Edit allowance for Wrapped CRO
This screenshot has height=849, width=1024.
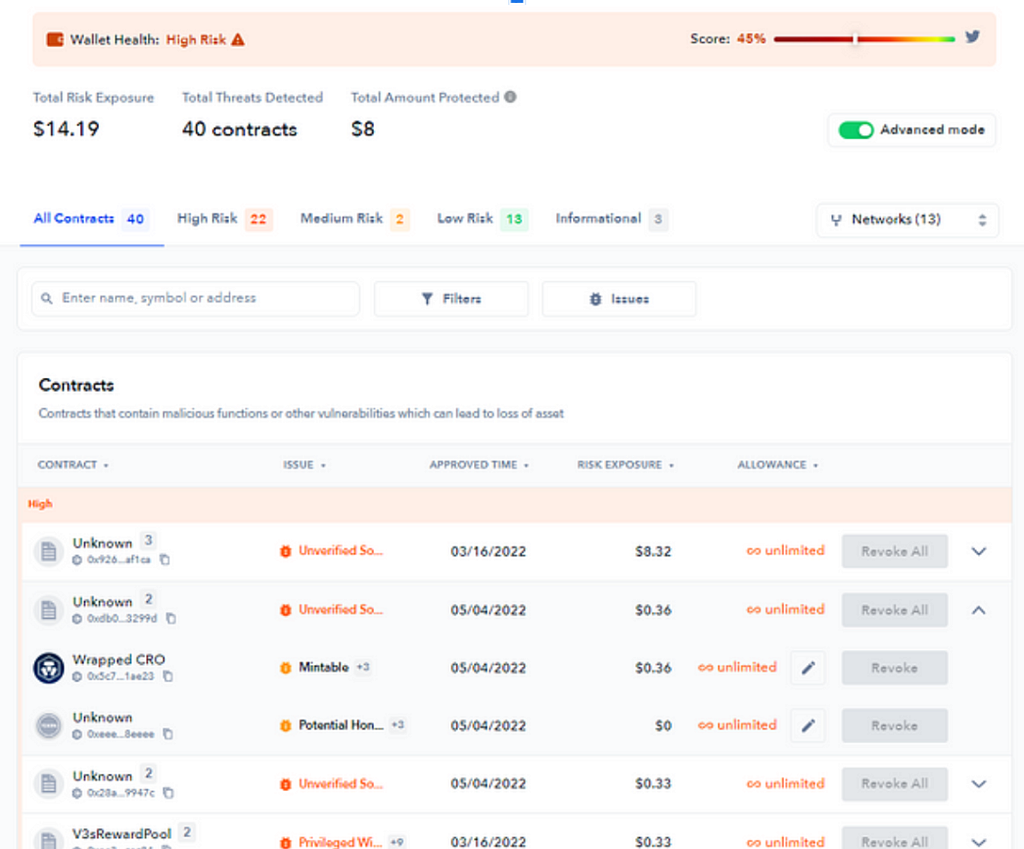pyautogui.click(x=808, y=667)
